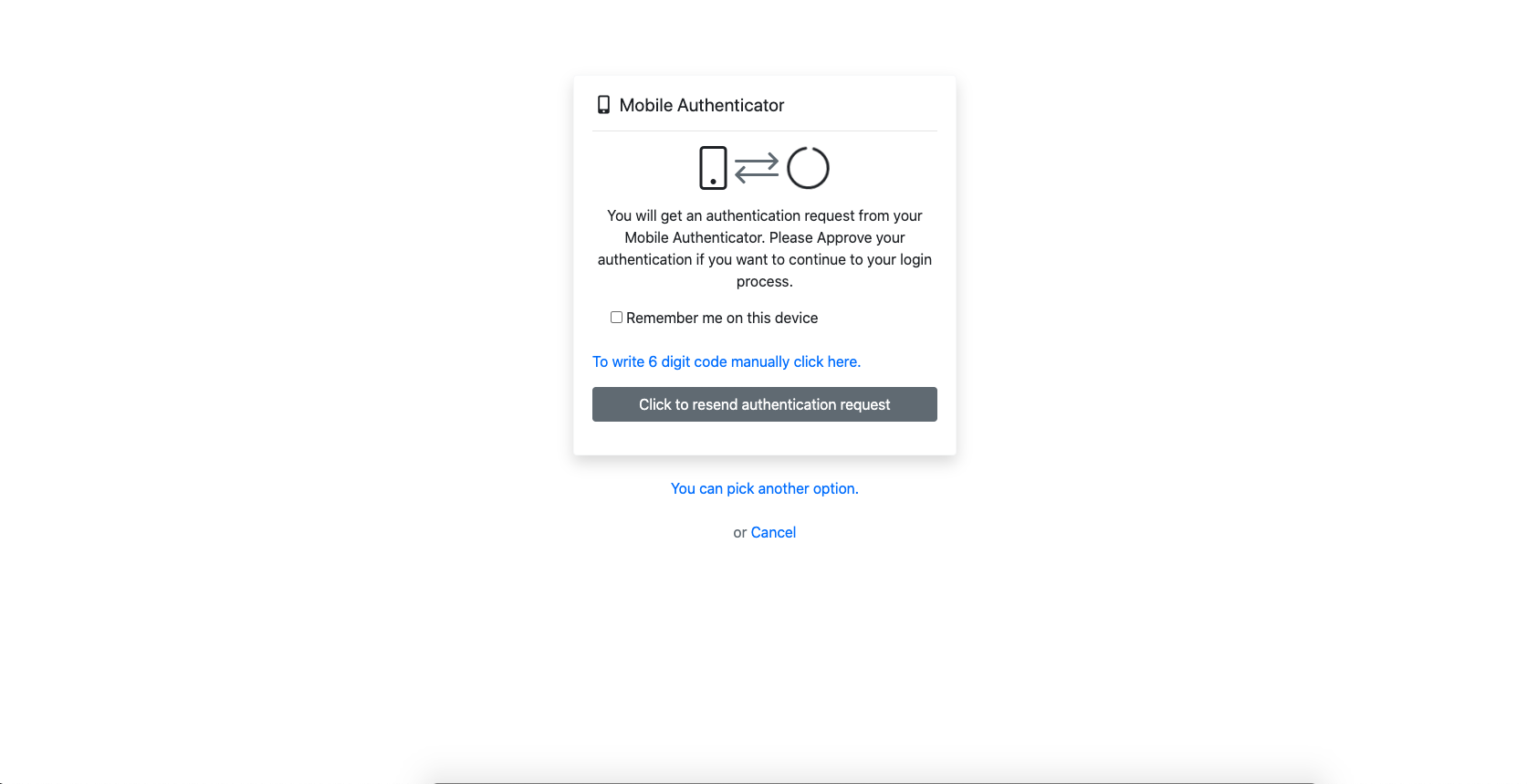Tick the Remember me on this device checkbox
Screen dimensions: 1527x784
pyautogui.click(x=616, y=318)
